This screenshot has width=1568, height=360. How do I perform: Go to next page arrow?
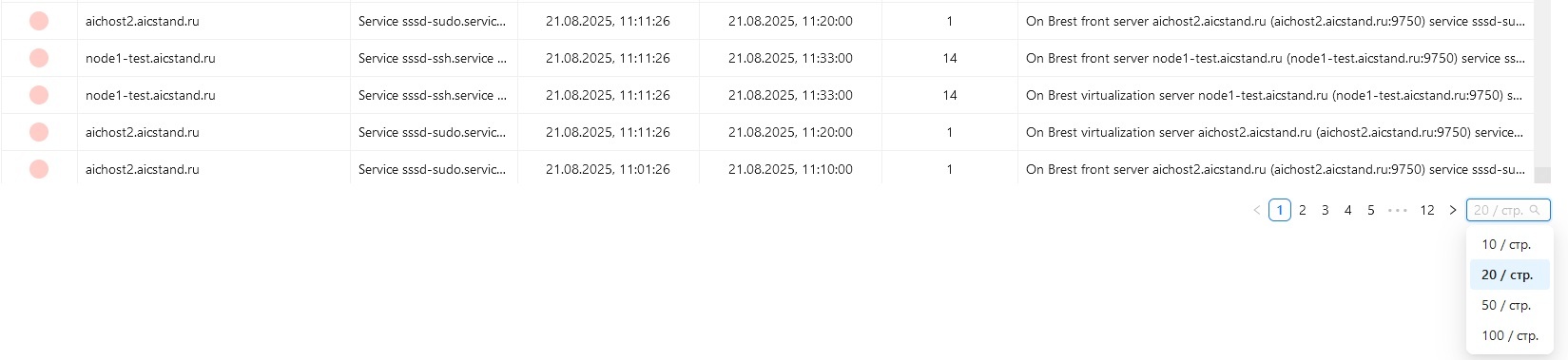[1452, 210]
